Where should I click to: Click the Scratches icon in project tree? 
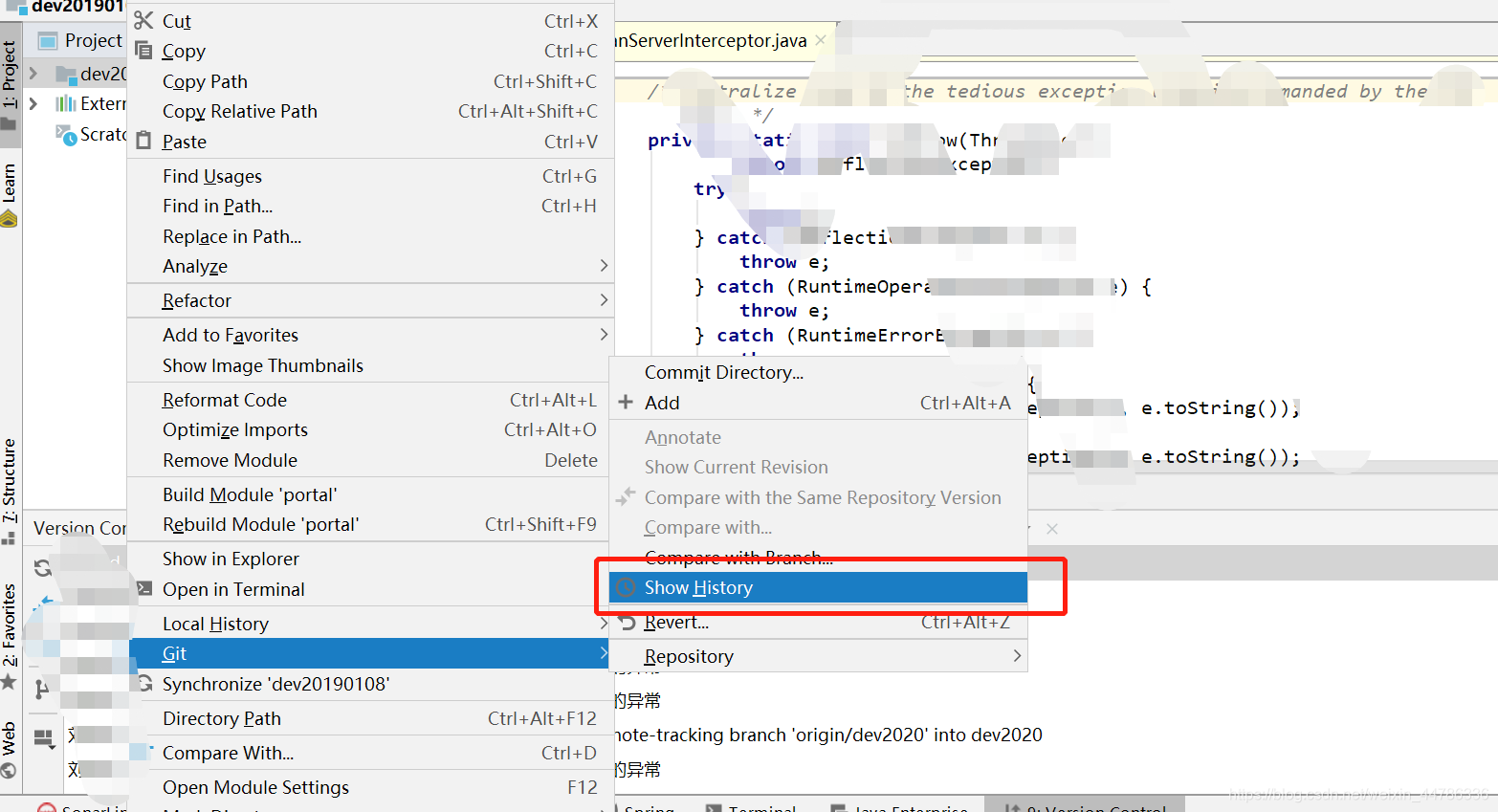pos(66,135)
